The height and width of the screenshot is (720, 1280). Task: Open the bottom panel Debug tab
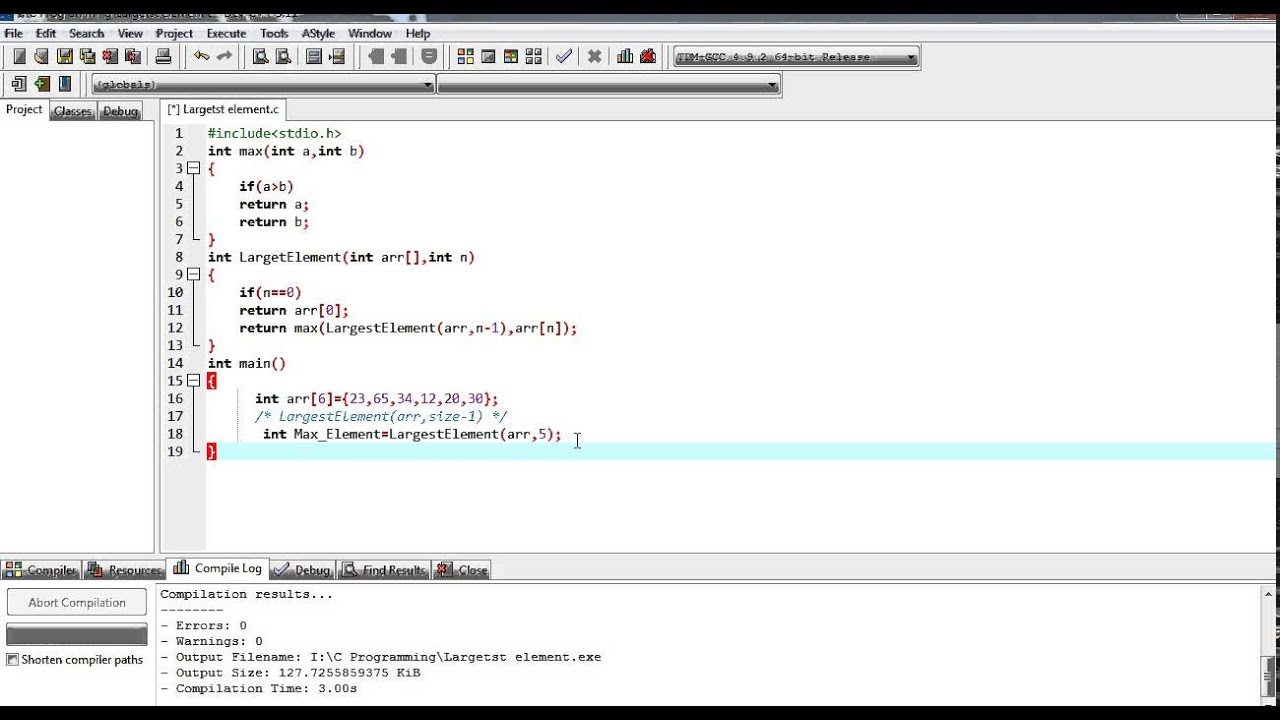[x=302, y=570]
